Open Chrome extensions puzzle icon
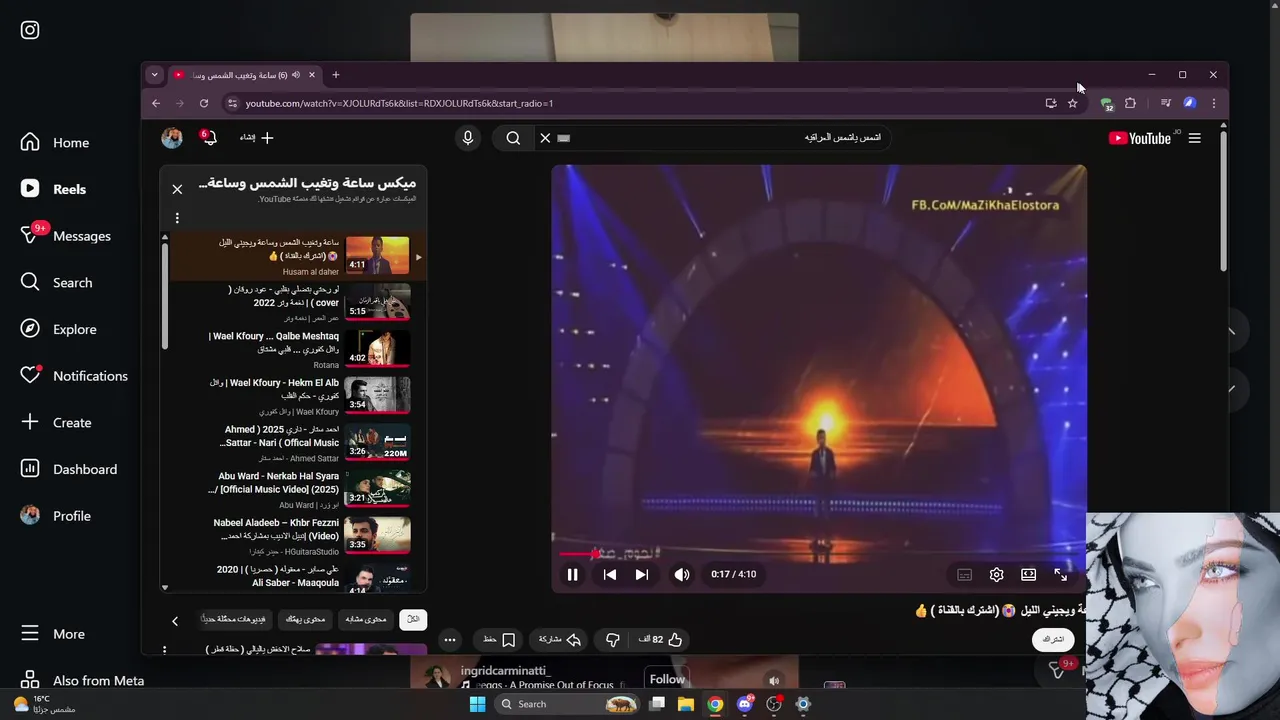 pyautogui.click(x=1130, y=103)
